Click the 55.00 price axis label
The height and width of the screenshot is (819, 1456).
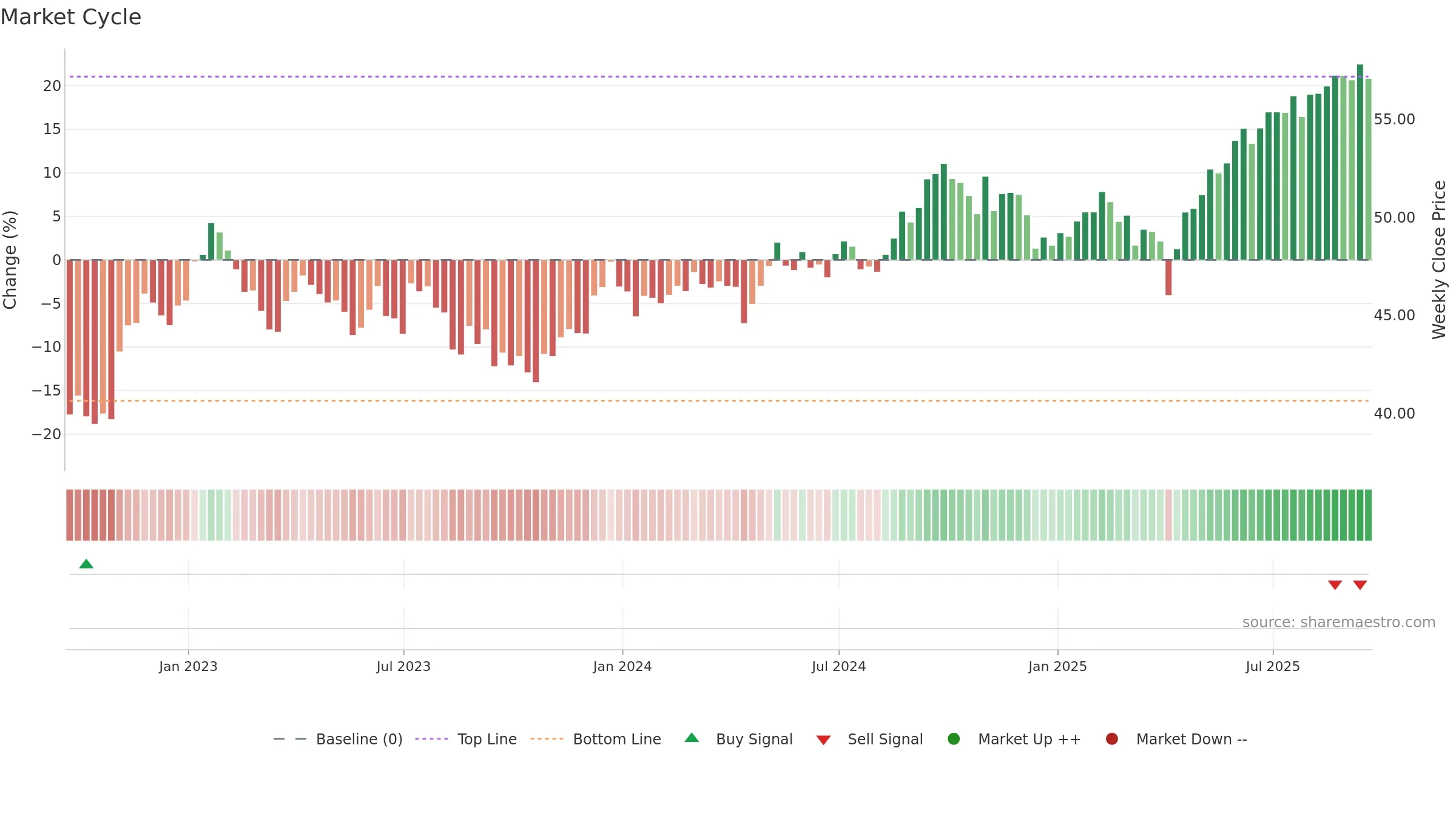click(x=1394, y=120)
